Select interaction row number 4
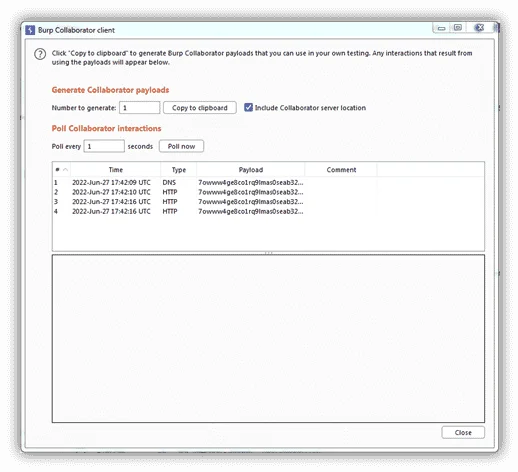 (x=268, y=211)
